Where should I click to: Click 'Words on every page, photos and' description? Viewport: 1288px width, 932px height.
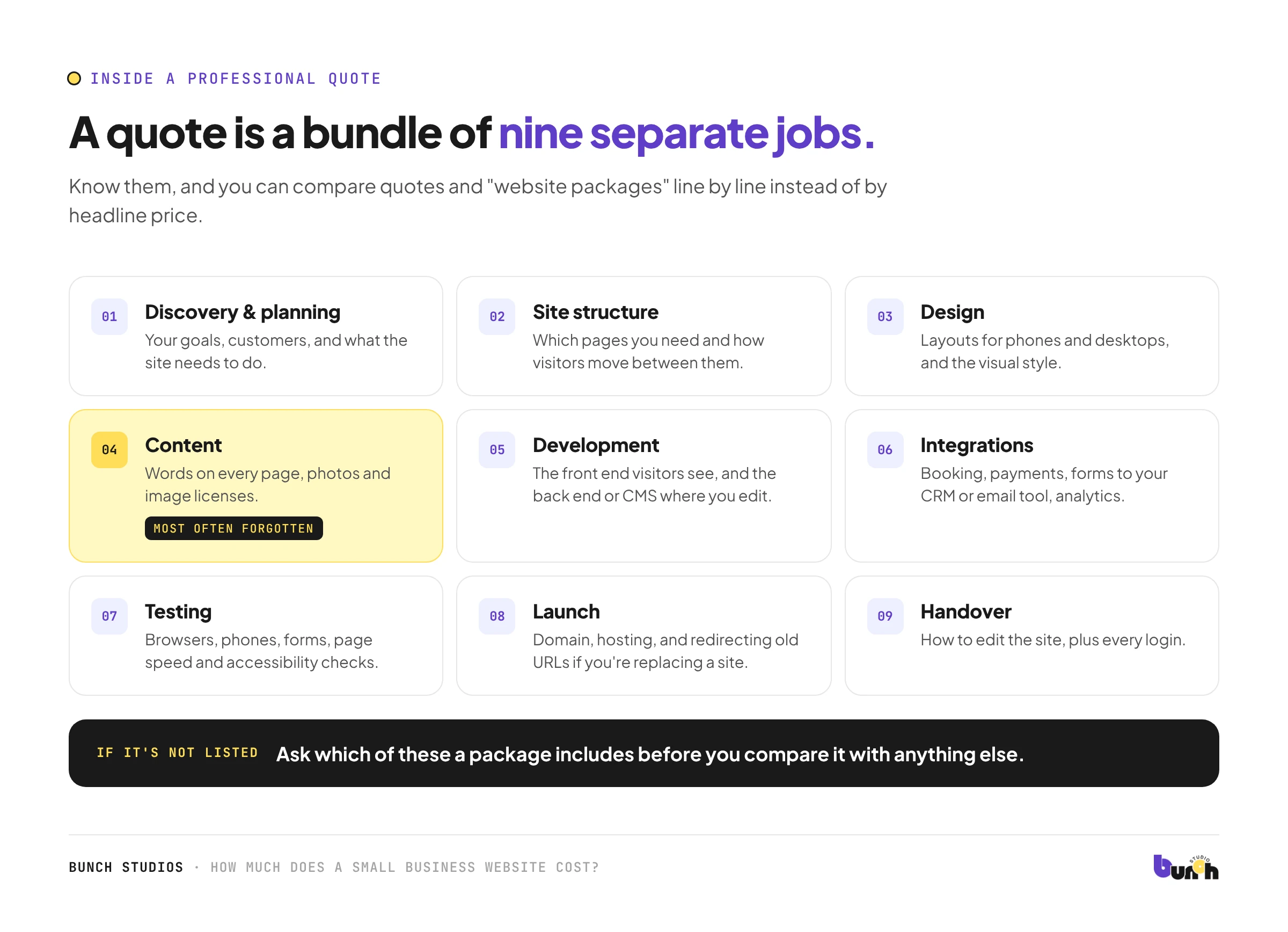[x=267, y=484]
